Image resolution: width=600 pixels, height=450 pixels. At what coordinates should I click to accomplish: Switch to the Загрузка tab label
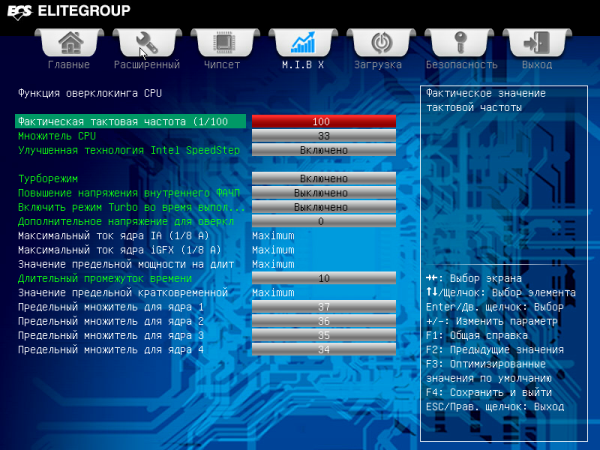378,65
